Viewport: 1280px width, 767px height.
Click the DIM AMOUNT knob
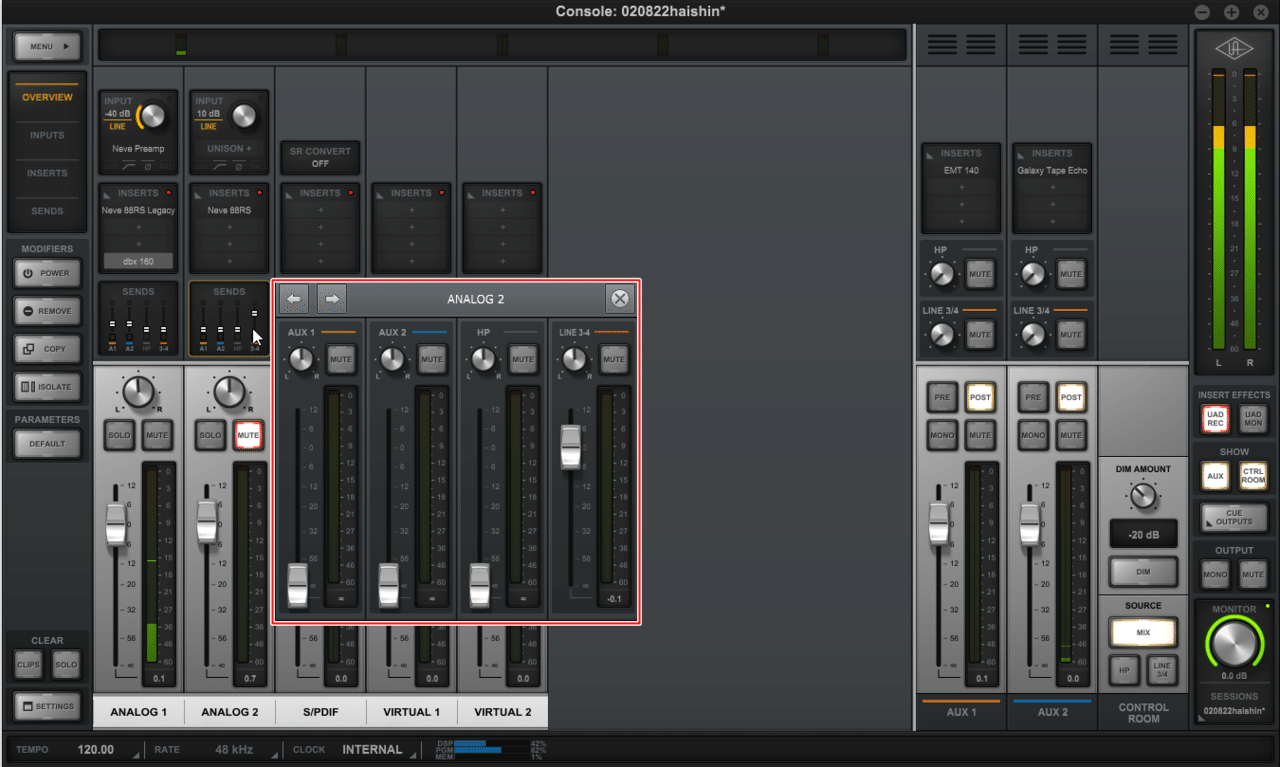pos(1142,495)
